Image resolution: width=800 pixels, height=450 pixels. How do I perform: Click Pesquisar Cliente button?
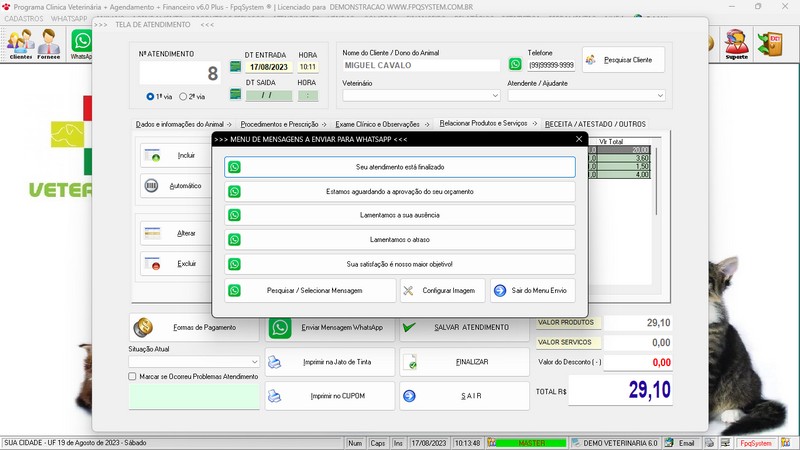tap(623, 61)
